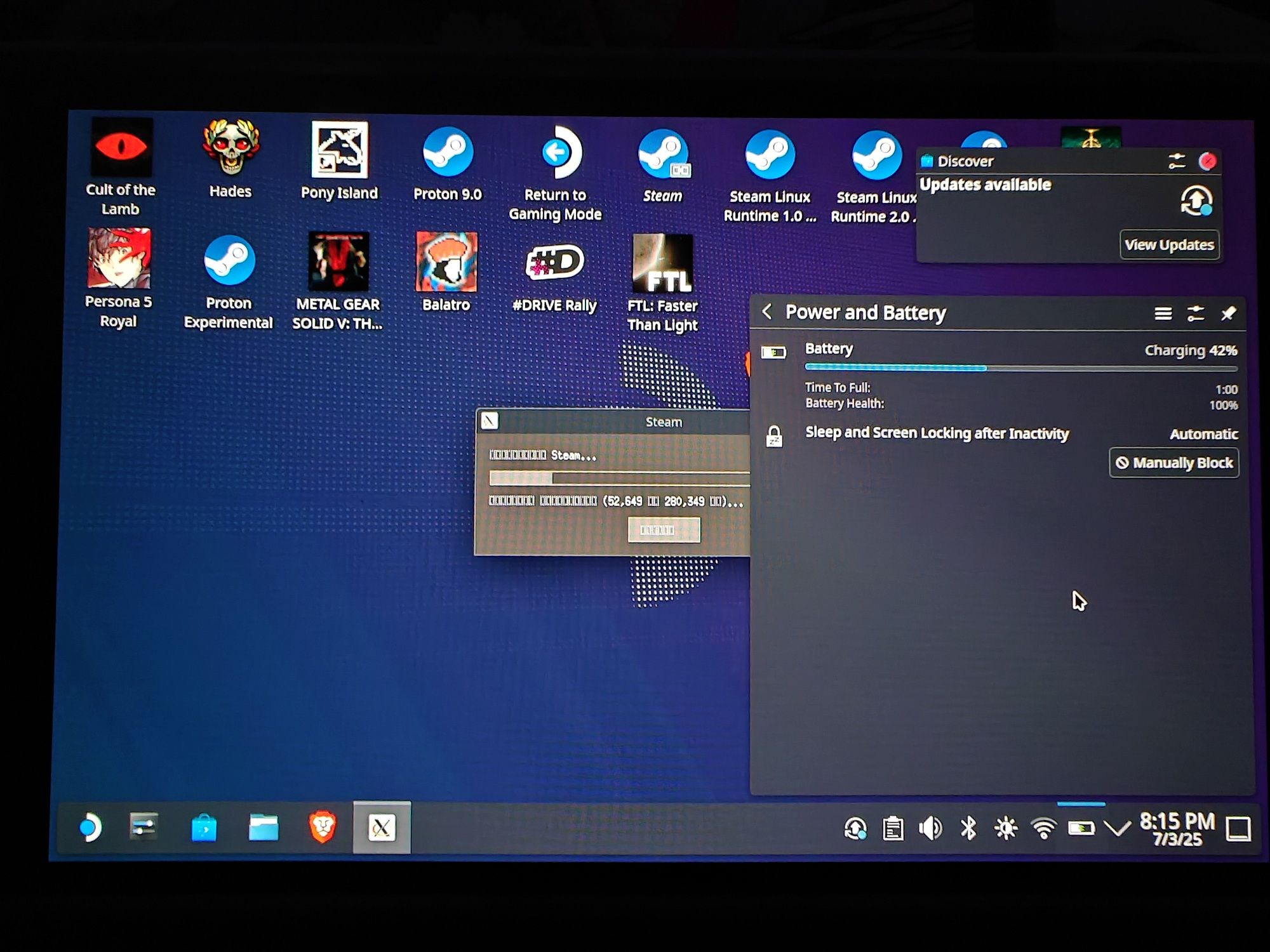Open Persona 5 Royal desktop icon

119,278
